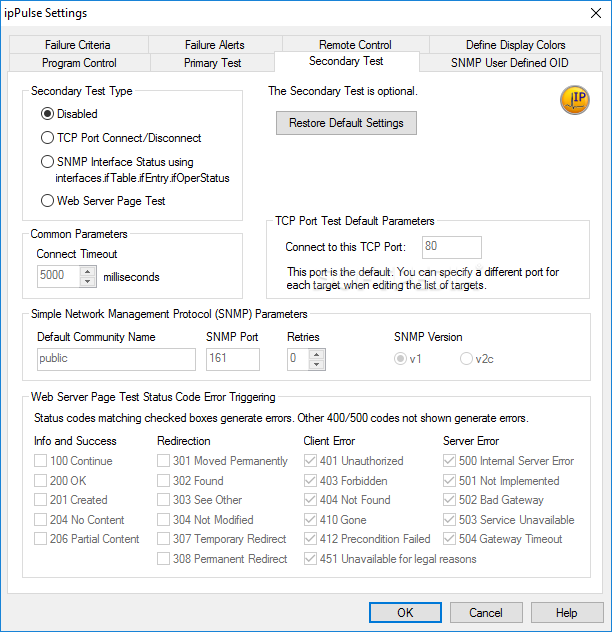This screenshot has width=612, height=632.
Task: Open SNMP User Defined OID tab
Action: [x=510, y=62]
